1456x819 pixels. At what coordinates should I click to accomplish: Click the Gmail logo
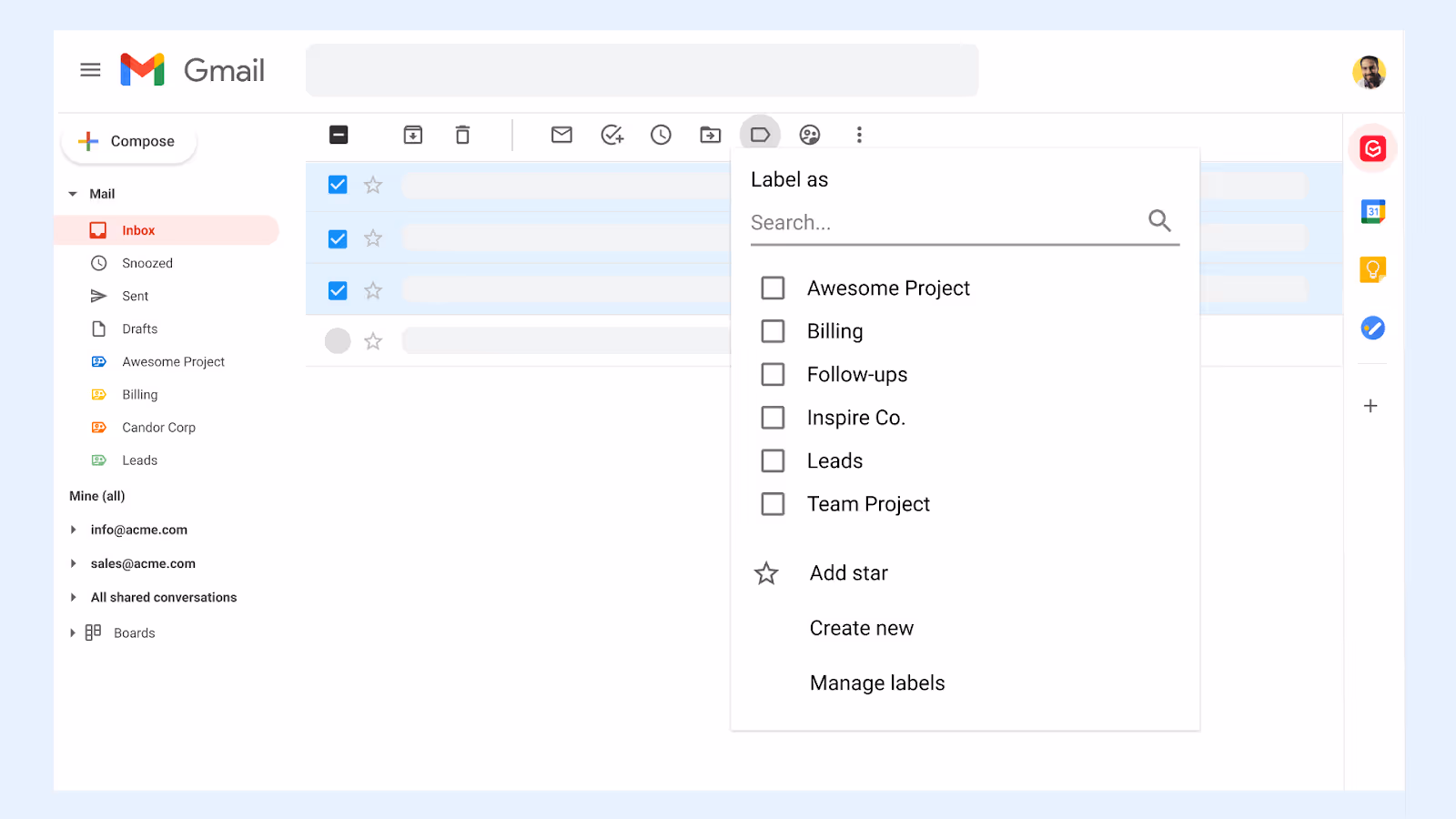tap(192, 70)
